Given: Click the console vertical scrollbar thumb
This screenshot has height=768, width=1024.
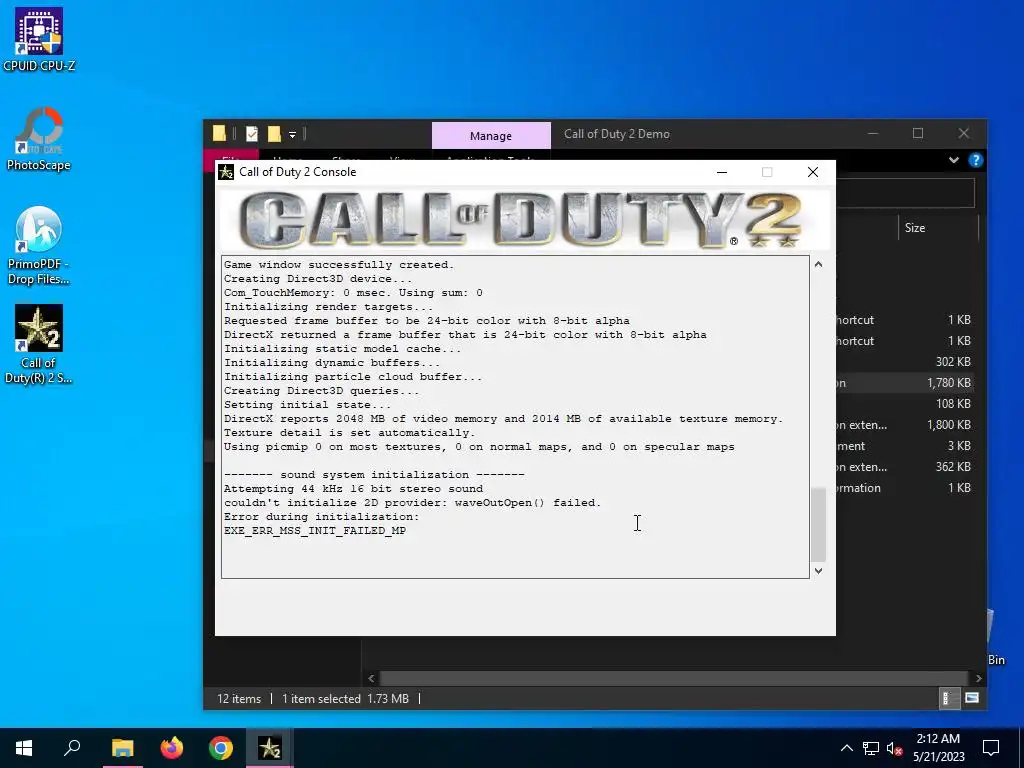Looking at the screenshot, I should point(818,524).
